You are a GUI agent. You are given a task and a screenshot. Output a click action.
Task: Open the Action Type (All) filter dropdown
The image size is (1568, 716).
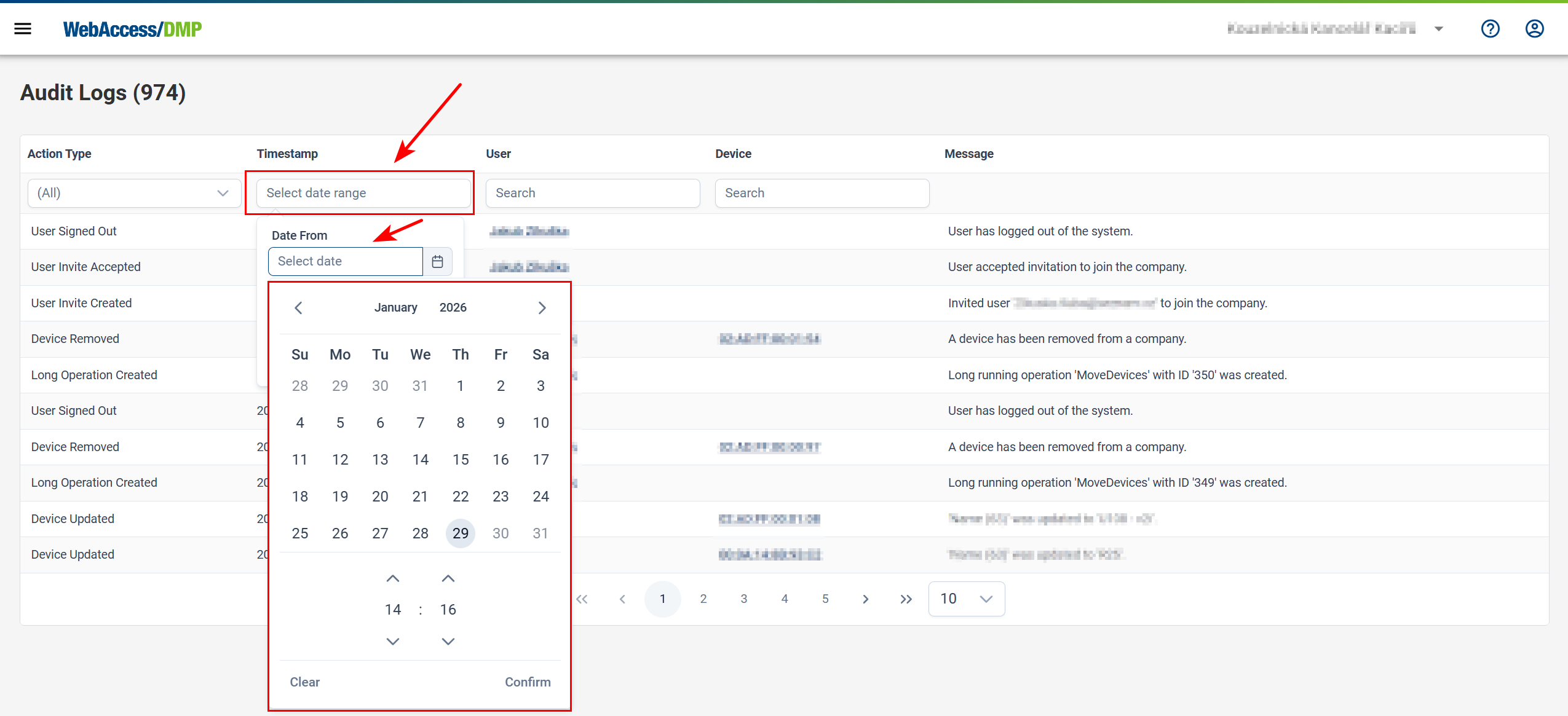tap(133, 192)
